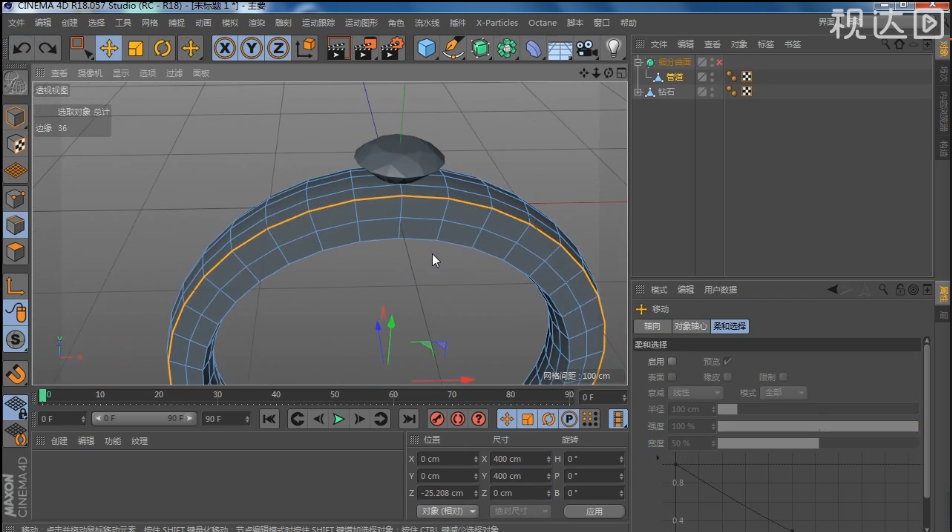Adjust the 半径 radius slider

coord(818,409)
